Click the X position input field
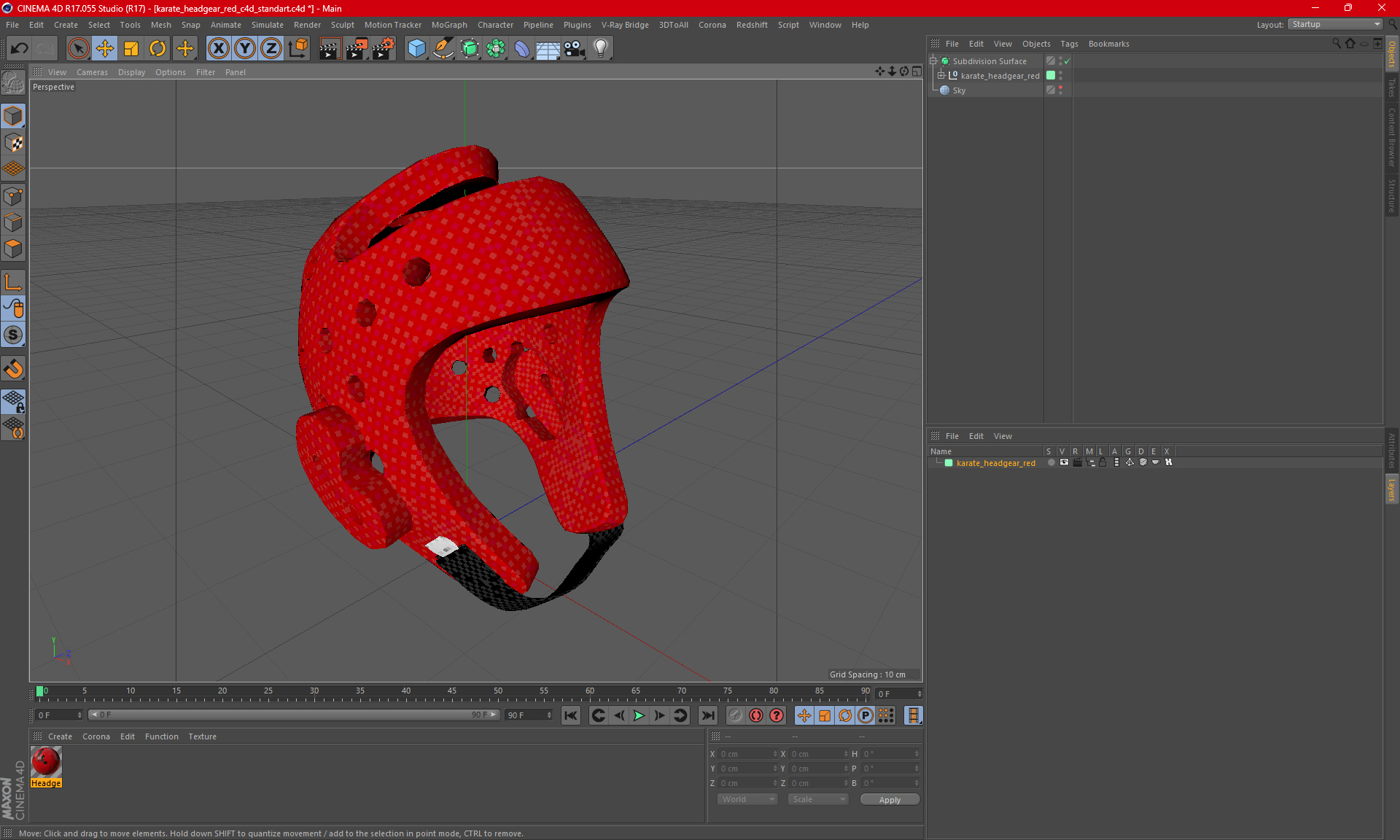Image resolution: width=1400 pixels, height=840 pixels. (747, 754)
